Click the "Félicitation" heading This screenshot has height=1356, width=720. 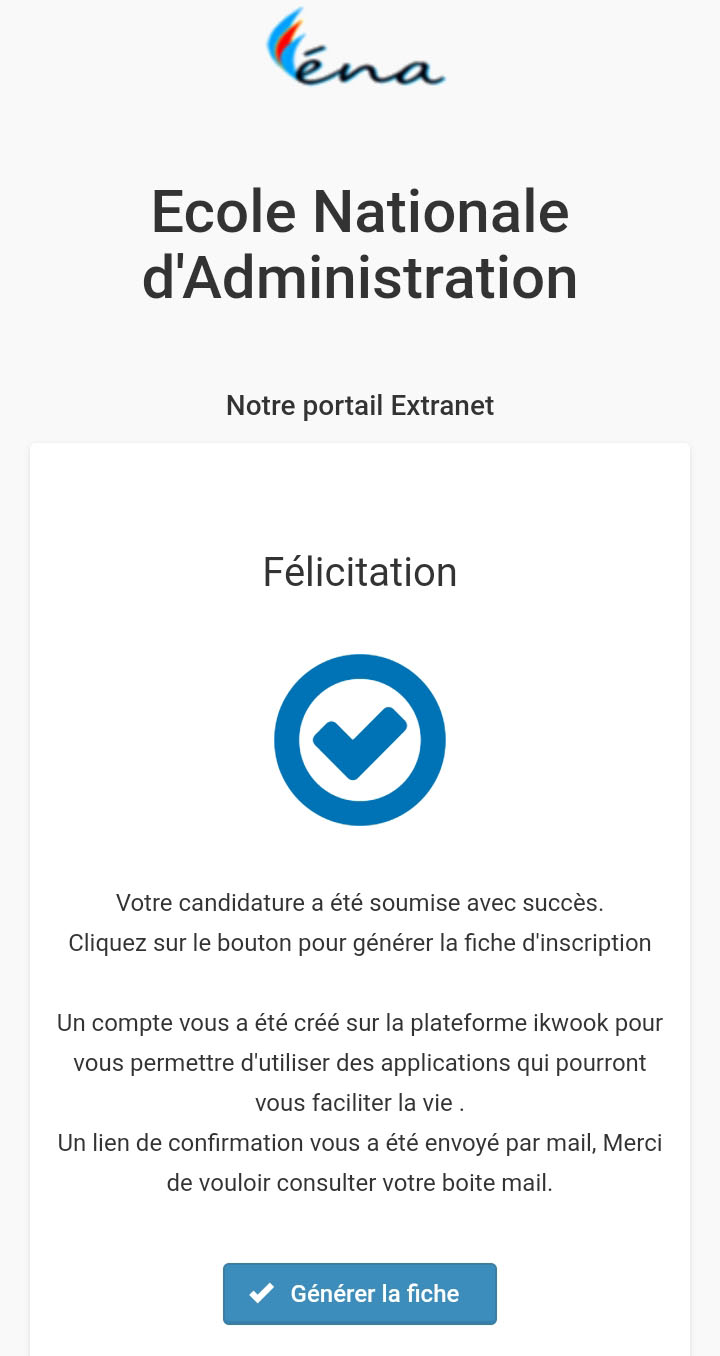pos(360,572)
